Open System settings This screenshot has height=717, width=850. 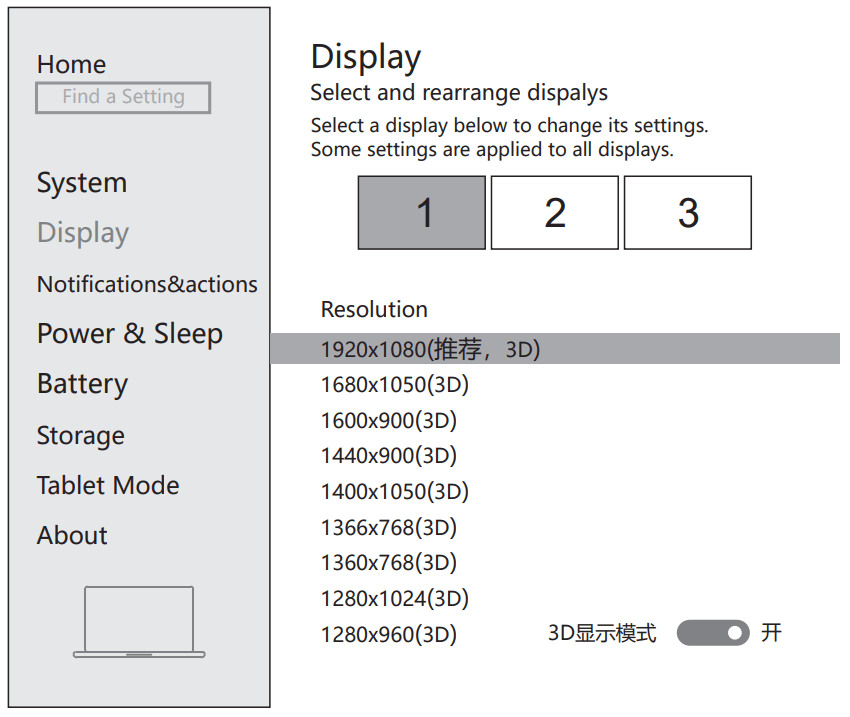82,183
